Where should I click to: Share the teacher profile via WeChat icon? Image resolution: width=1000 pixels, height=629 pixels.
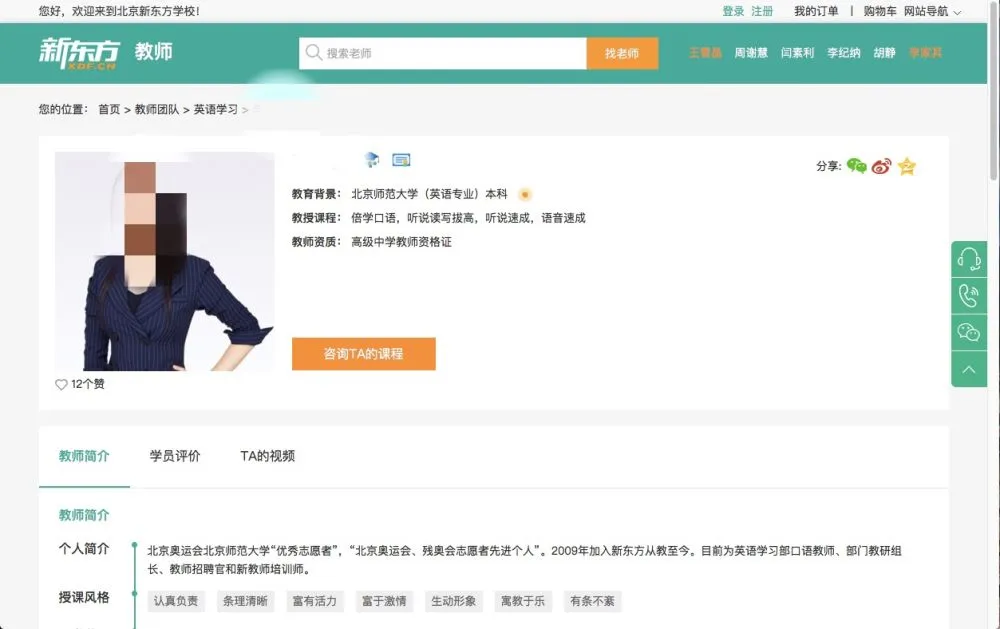coord(856,167)
